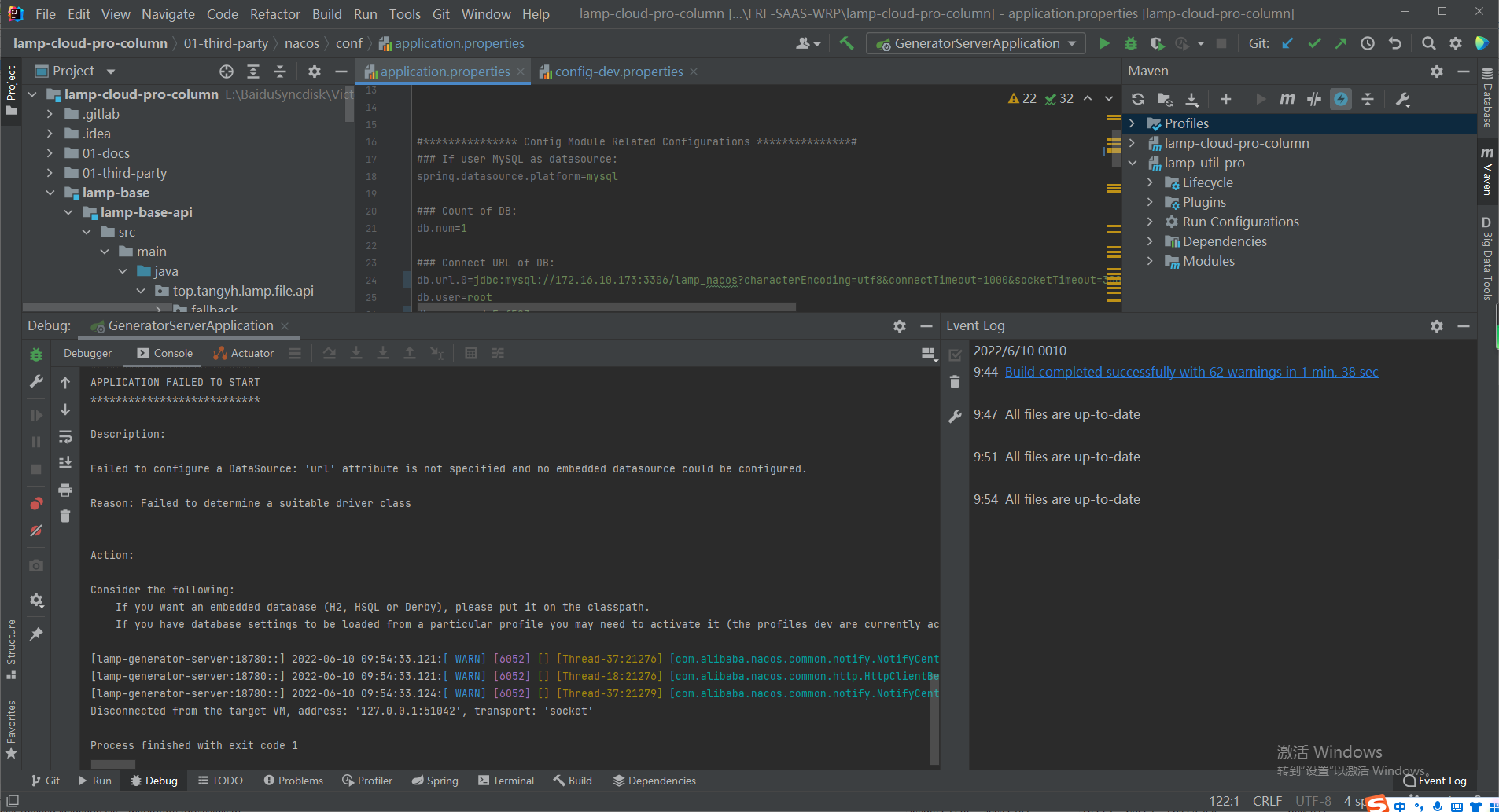Open Git show history clock icon
The height and width of the screenshot is (812, 1499).
pos(1368,43)
